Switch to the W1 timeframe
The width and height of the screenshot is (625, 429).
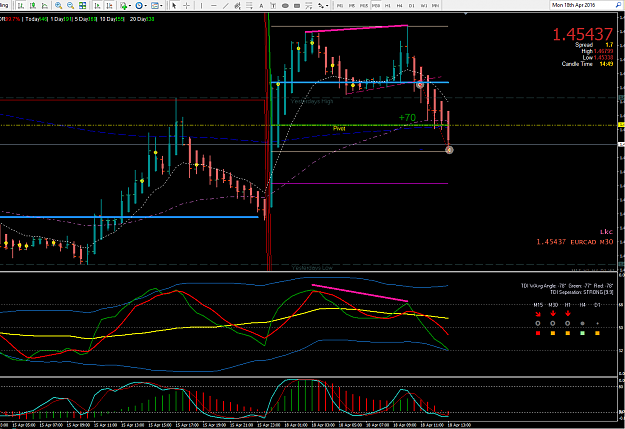point(424,6)
